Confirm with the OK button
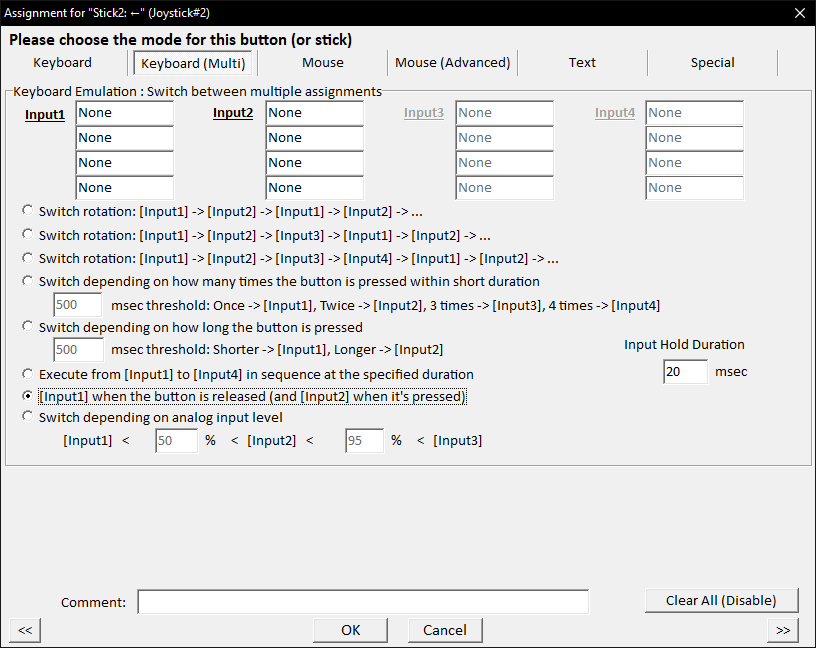 point(350,630)
